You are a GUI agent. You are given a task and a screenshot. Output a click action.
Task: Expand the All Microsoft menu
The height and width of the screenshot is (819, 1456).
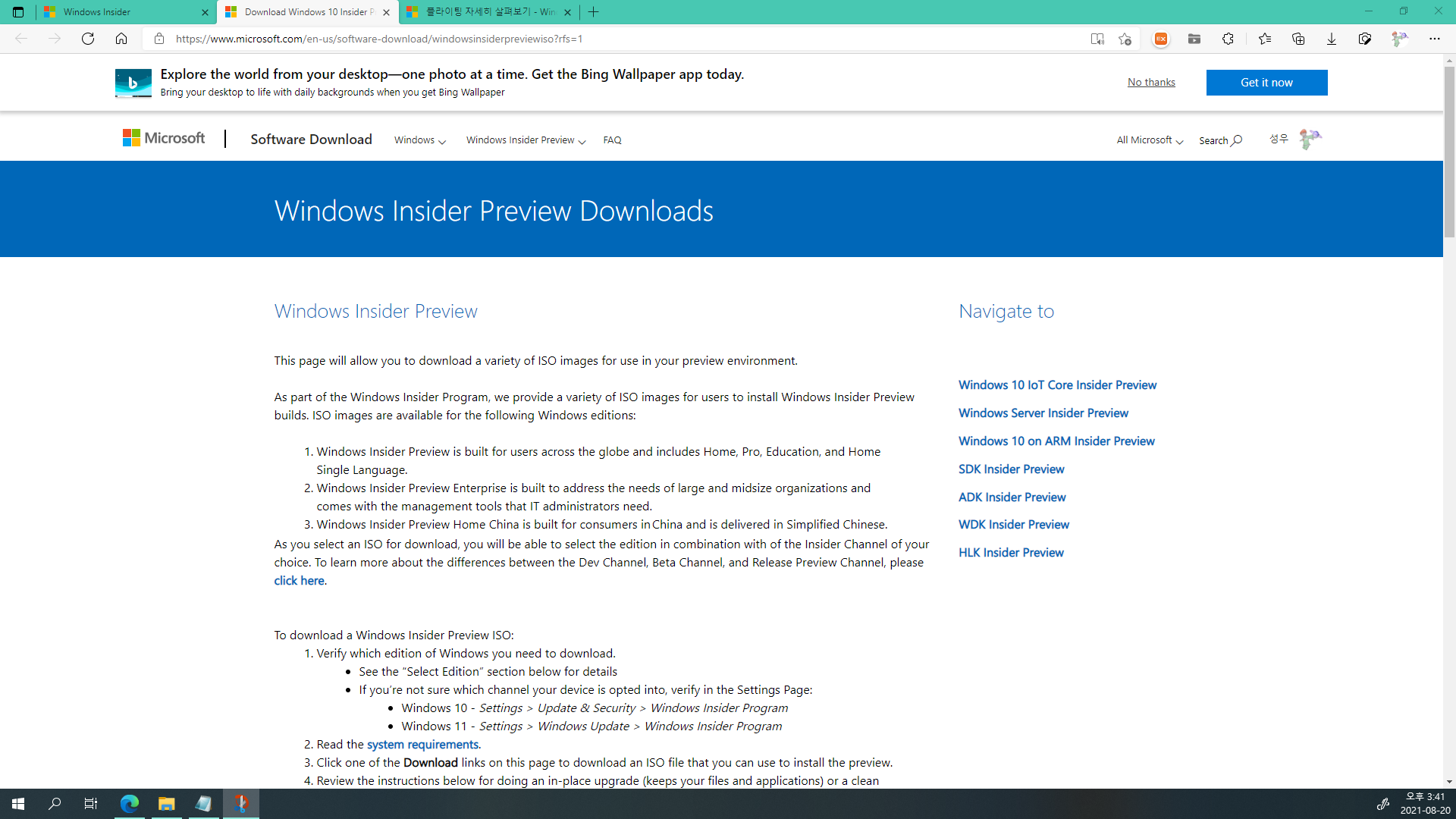[1149, 140]
